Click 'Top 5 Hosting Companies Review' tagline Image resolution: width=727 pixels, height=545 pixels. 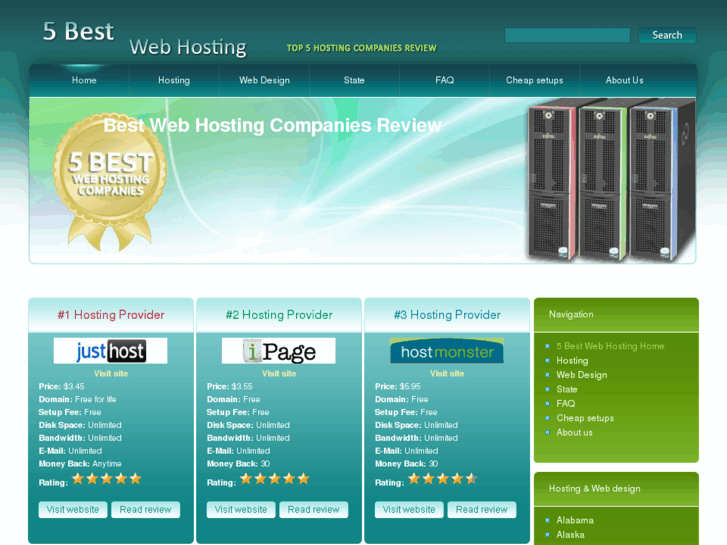click(x=362, y=48)
